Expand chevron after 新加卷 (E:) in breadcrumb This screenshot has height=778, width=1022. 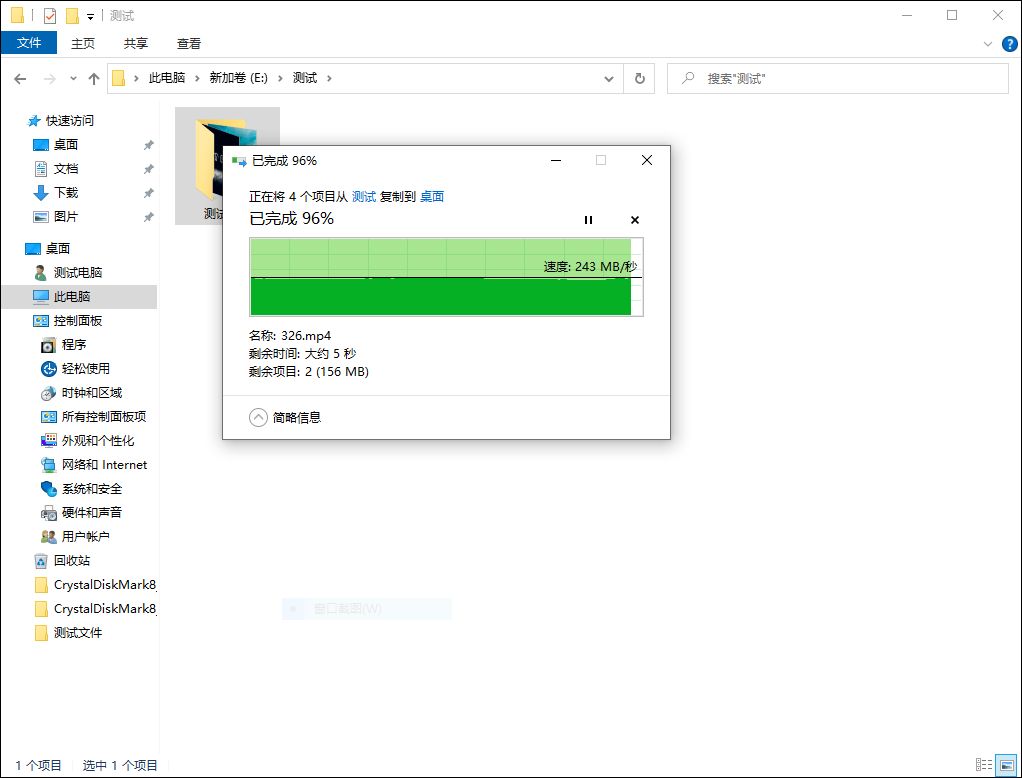pyautogui.click(x=280, y=78)
